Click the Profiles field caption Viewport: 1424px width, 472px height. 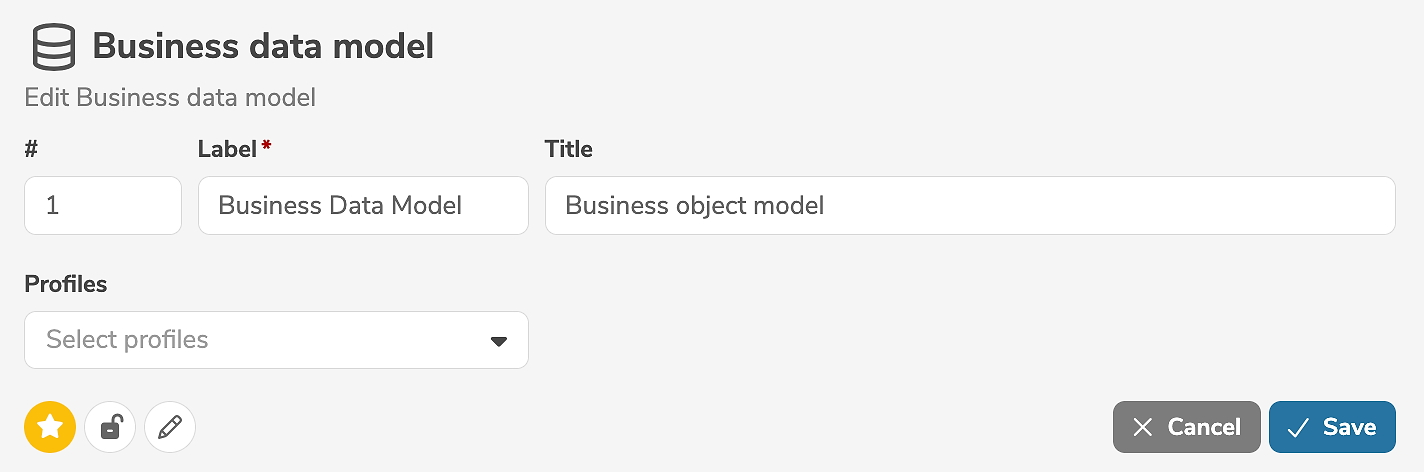pyautogui.click(x=66, y=284)
